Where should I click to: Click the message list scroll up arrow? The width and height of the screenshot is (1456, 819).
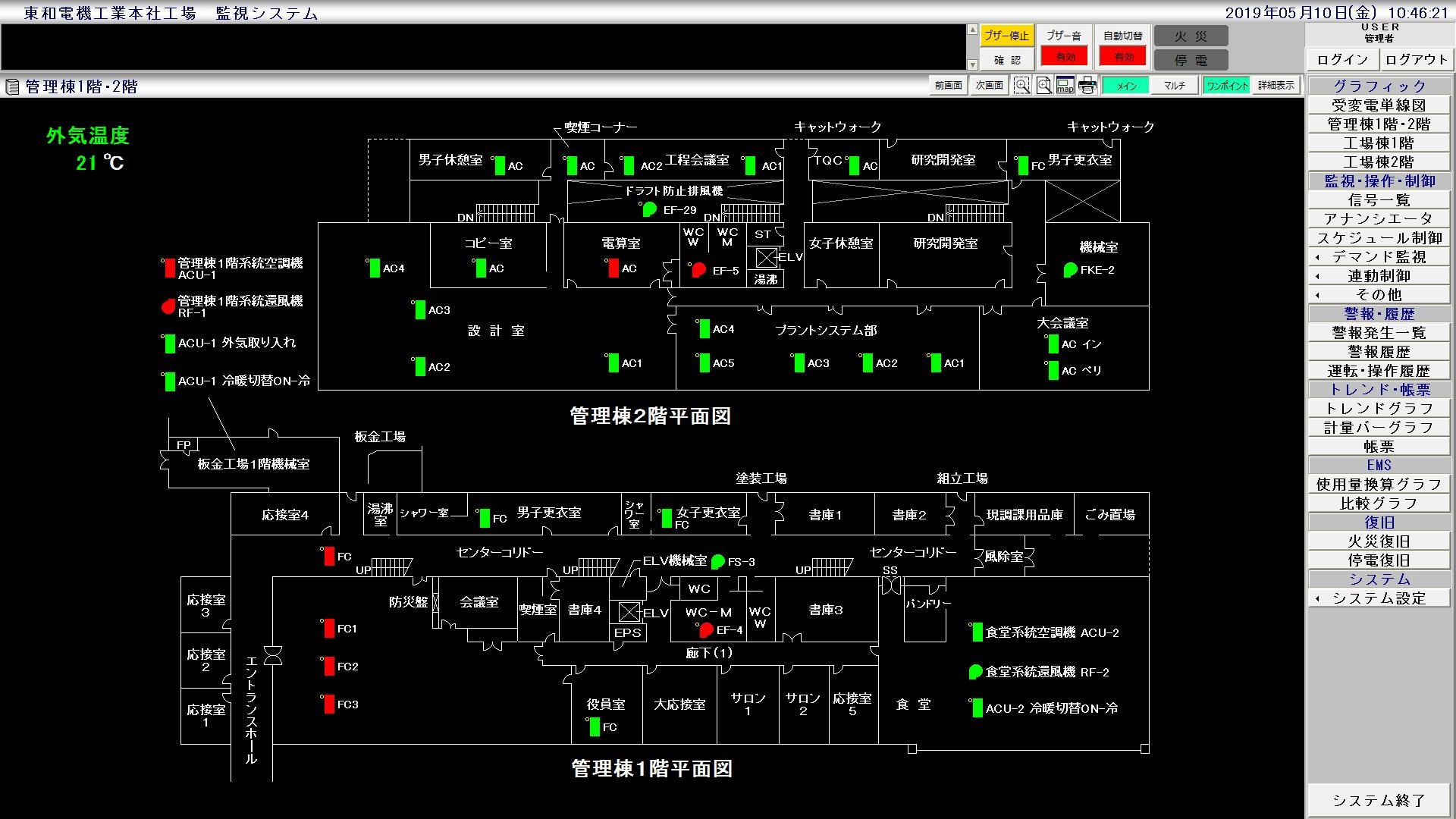[972, 30]
